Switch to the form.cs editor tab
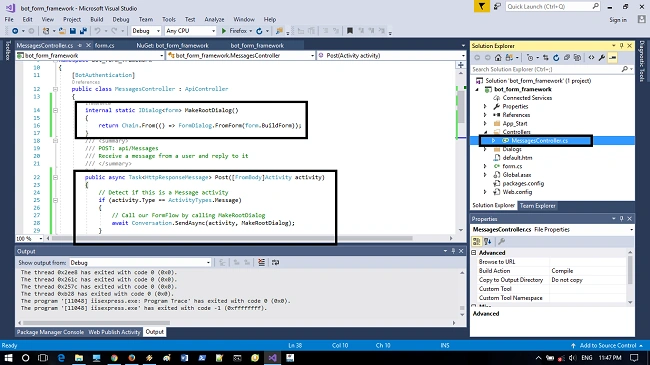650x365 pixels. (x=104, y=46)
